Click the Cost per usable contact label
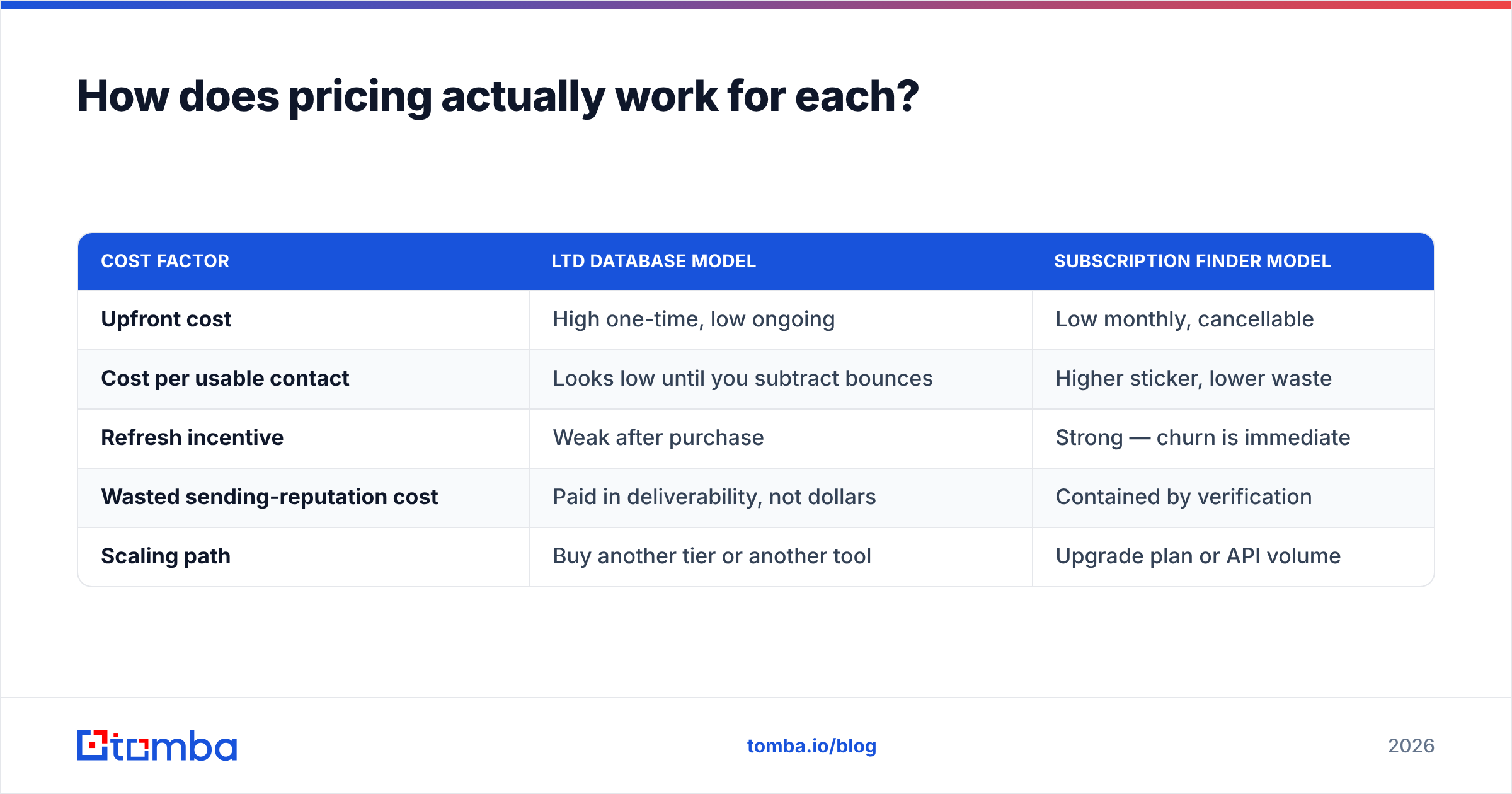Screen dimensions: 1512x794 [x=225, y=379]
